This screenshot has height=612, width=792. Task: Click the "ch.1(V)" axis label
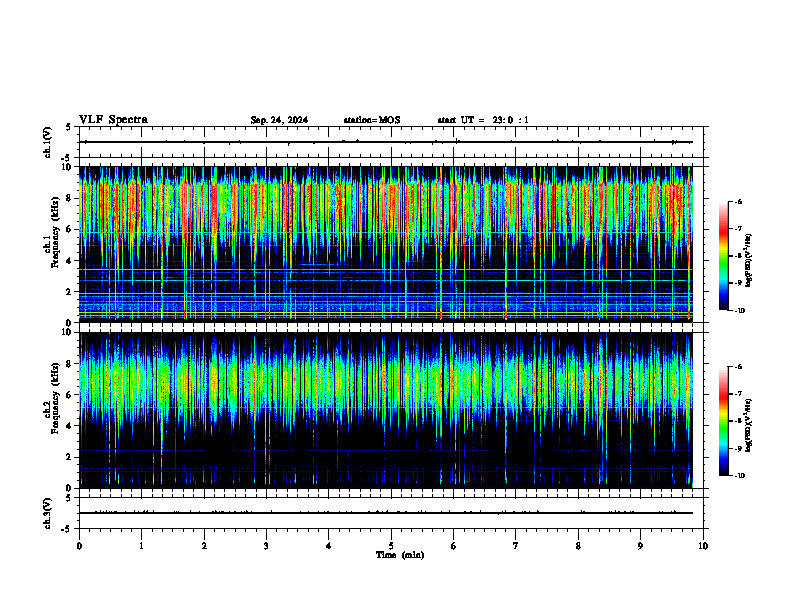48,142
